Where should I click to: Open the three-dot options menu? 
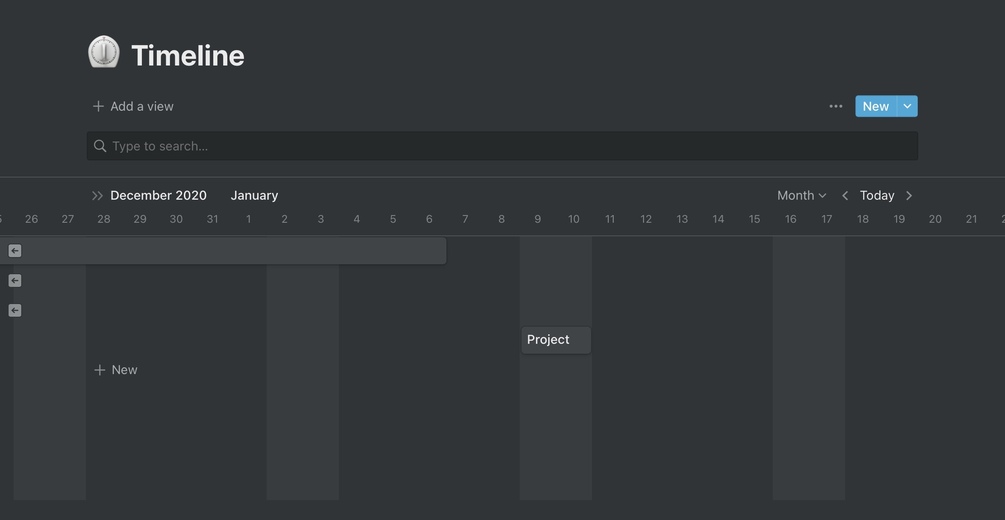point(836,106)
